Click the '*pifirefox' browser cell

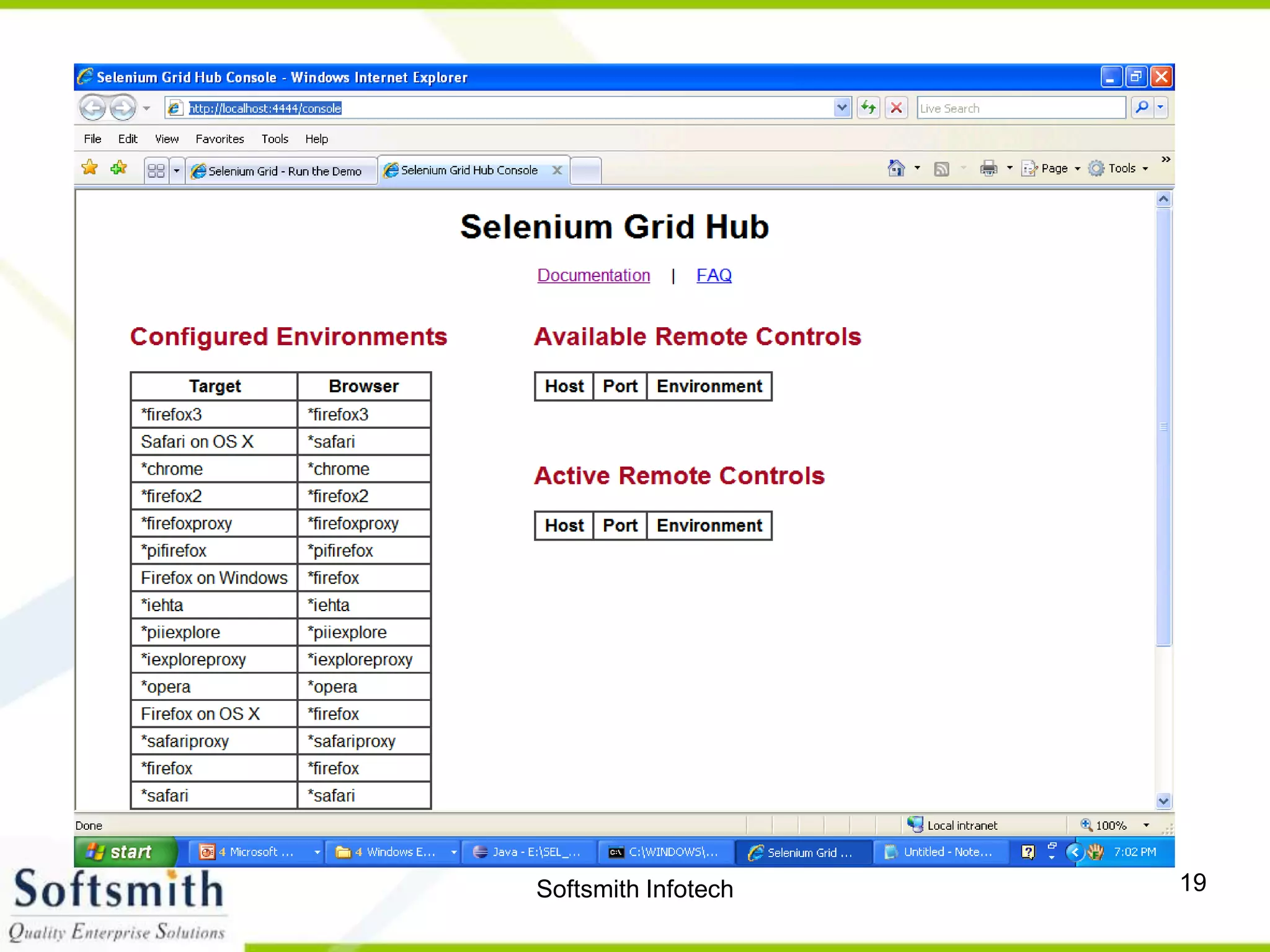pos(364,550)
